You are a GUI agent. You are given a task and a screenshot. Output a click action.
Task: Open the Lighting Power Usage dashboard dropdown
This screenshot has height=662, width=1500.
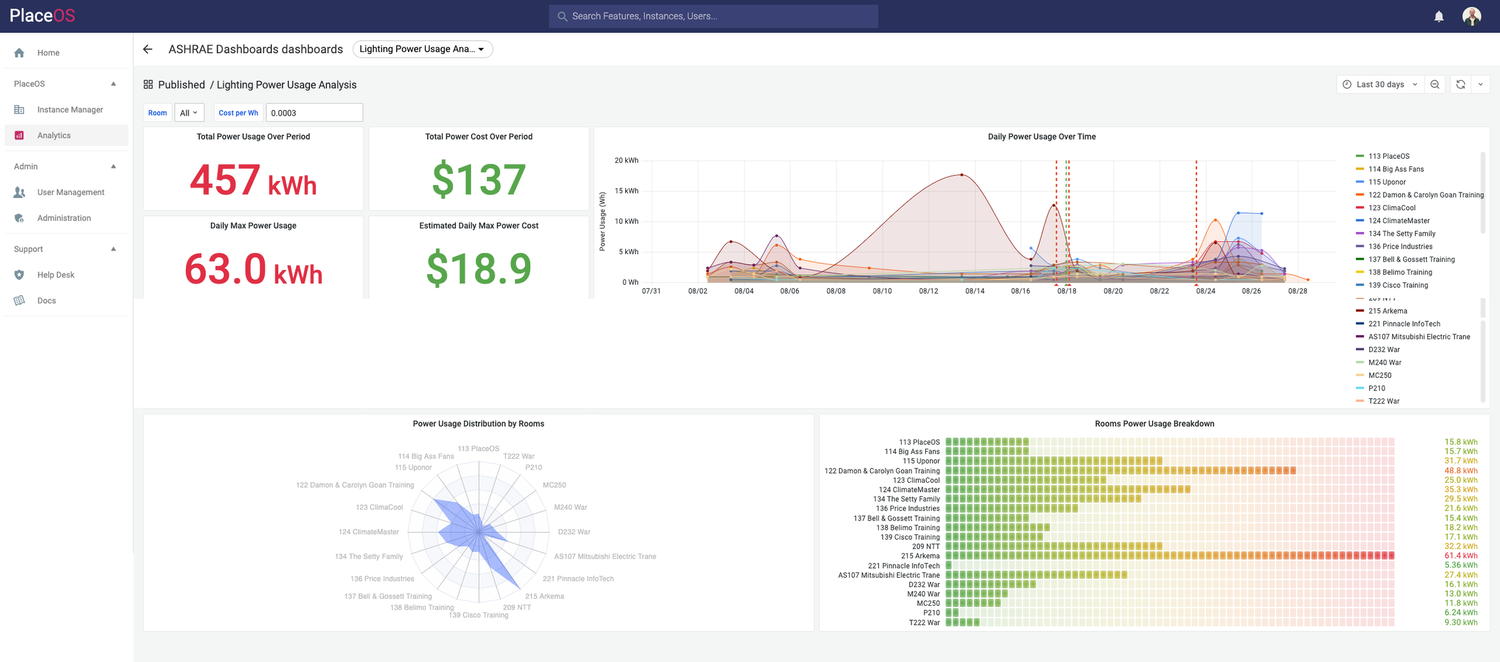[x=422, y=49]
